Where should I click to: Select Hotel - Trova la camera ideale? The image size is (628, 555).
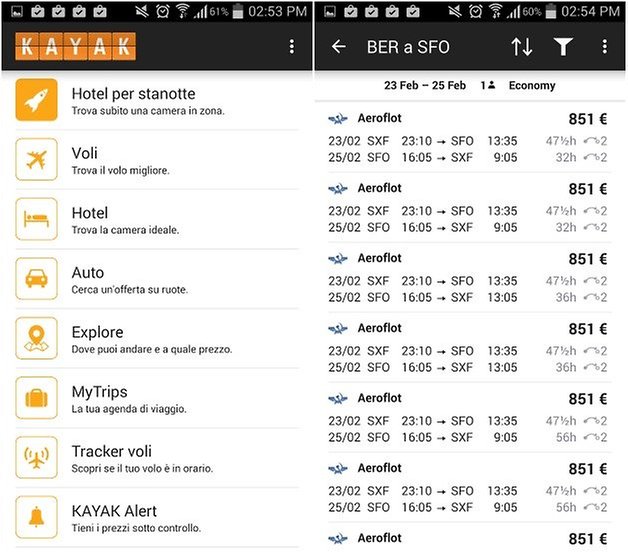[157, 220]
